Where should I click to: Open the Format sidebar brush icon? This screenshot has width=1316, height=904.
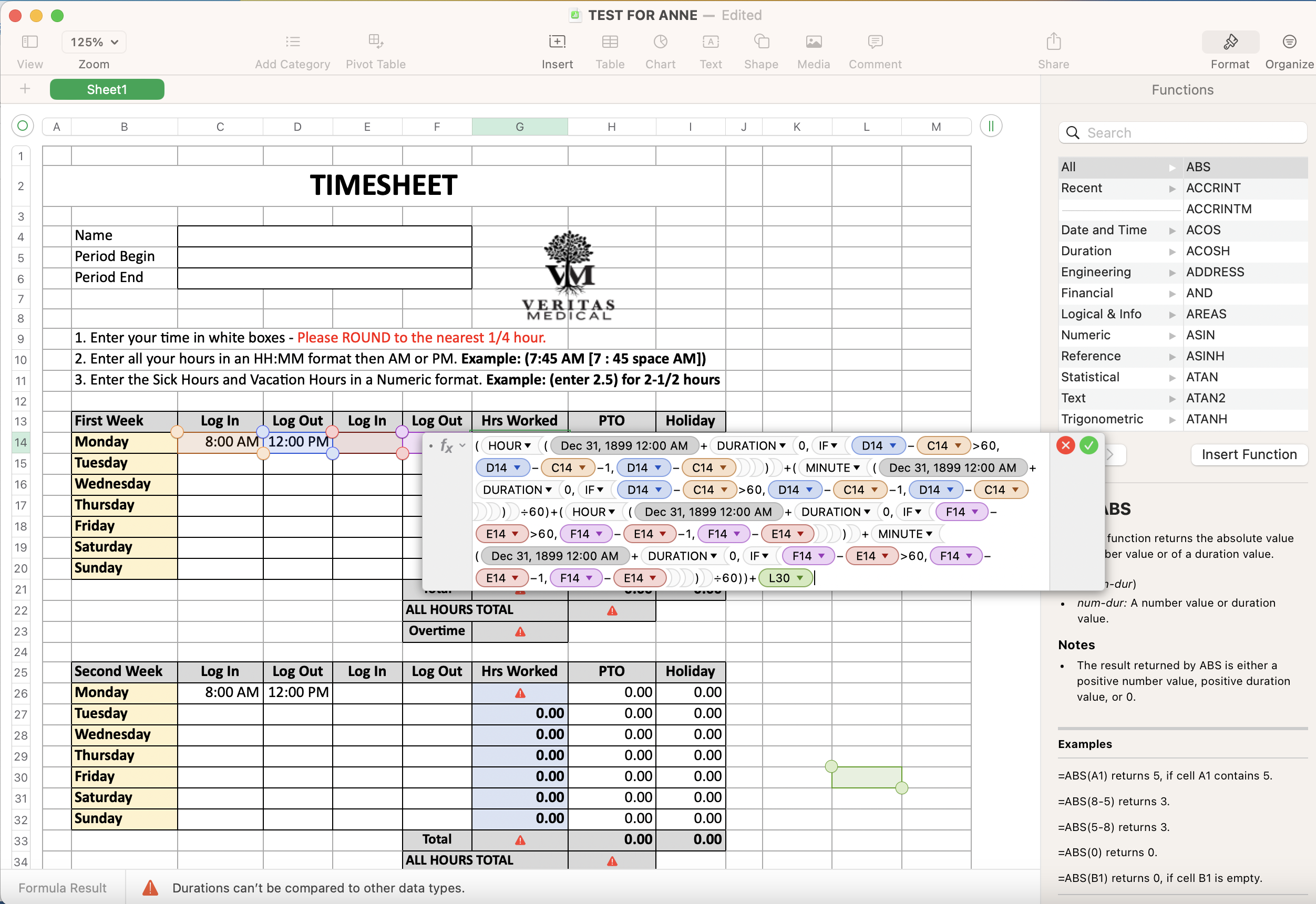1229,42
